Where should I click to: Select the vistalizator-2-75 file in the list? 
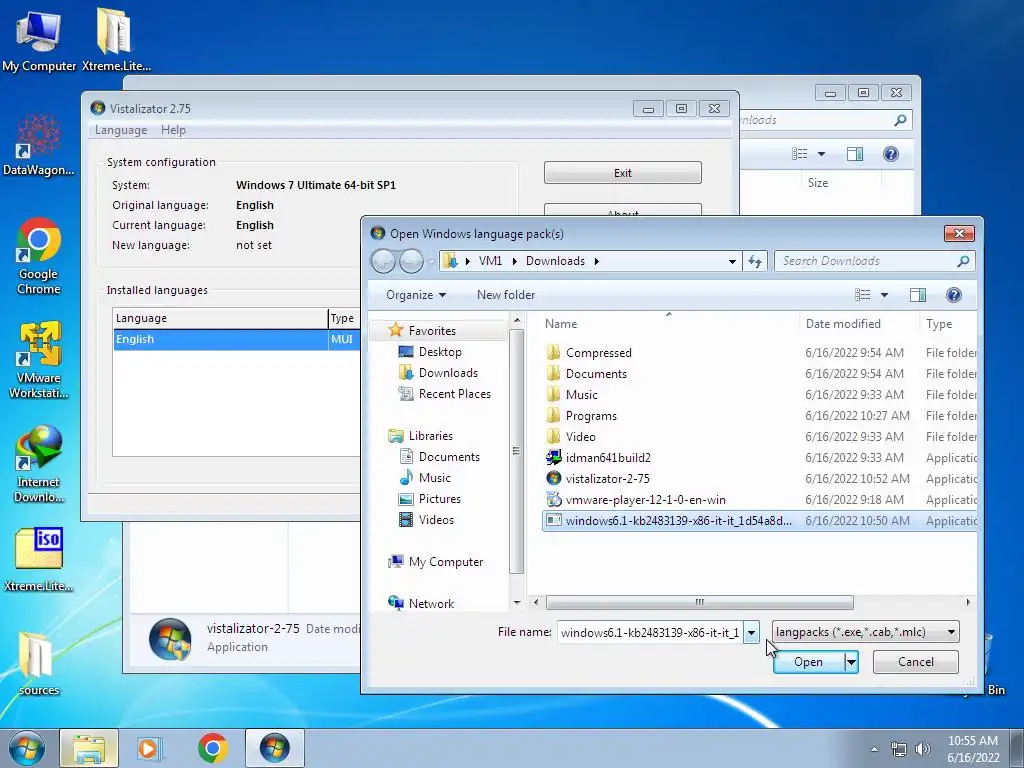(x=608, y=479)
